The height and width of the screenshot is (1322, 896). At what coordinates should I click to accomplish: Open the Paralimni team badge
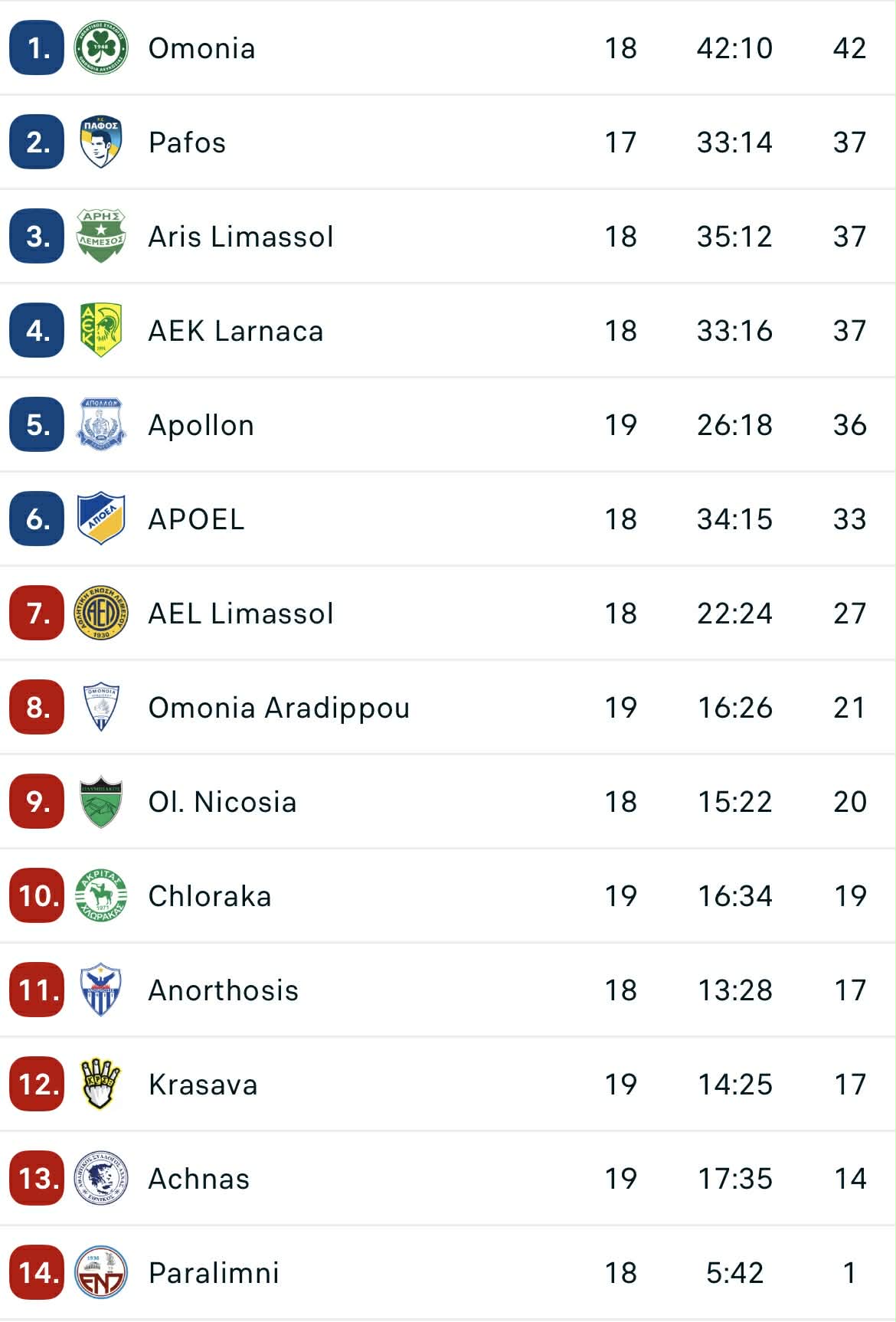(x=101, y=1273)
